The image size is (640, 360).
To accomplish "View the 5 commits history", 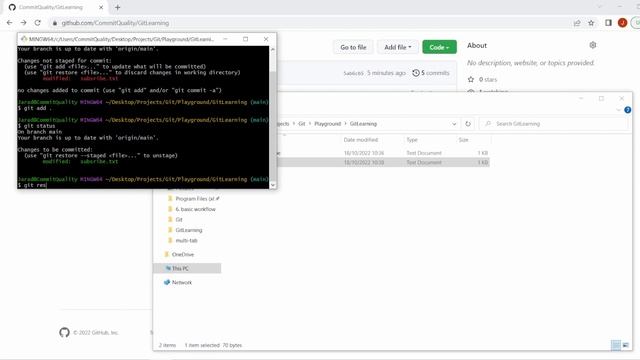I will click(x=431, y=73).
